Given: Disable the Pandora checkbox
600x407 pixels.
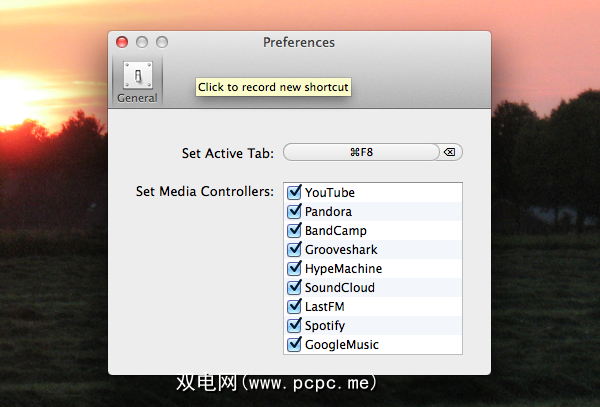Looking at the screenshot, I should point(294,211).
